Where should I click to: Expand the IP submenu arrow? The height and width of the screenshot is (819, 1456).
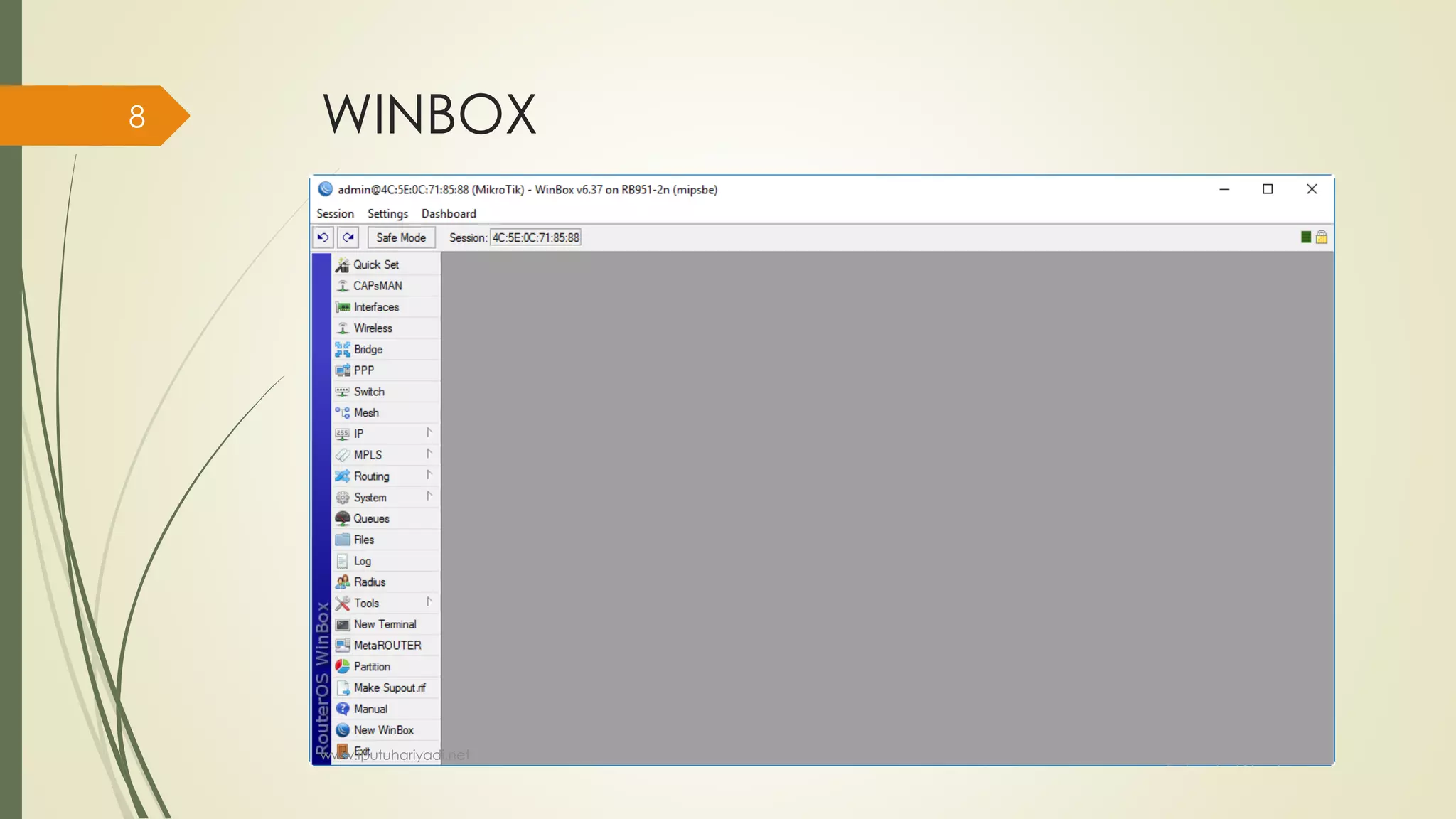pyautogui.click(x=429, y=432)
